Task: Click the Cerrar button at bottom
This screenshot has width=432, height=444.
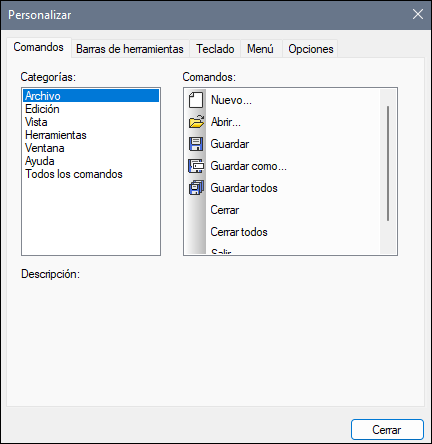Action: click(387, 430)
